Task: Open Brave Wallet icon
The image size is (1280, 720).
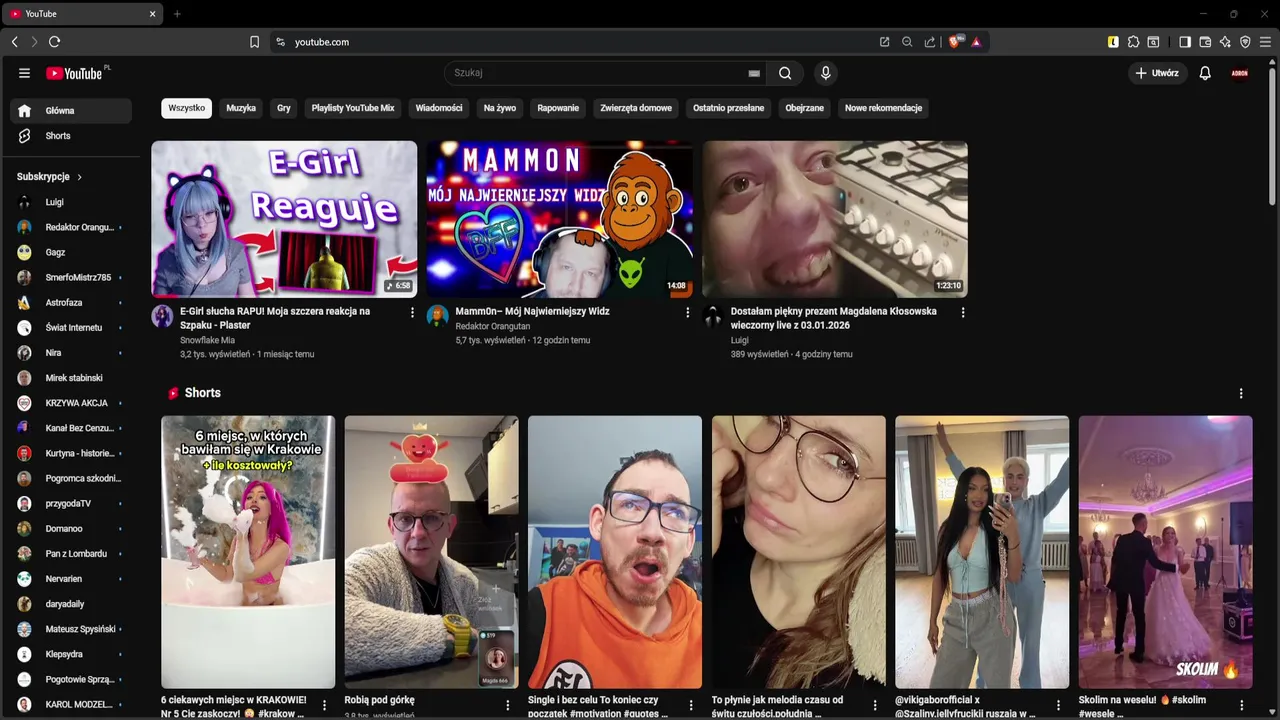Action: tap(1205, 42)
